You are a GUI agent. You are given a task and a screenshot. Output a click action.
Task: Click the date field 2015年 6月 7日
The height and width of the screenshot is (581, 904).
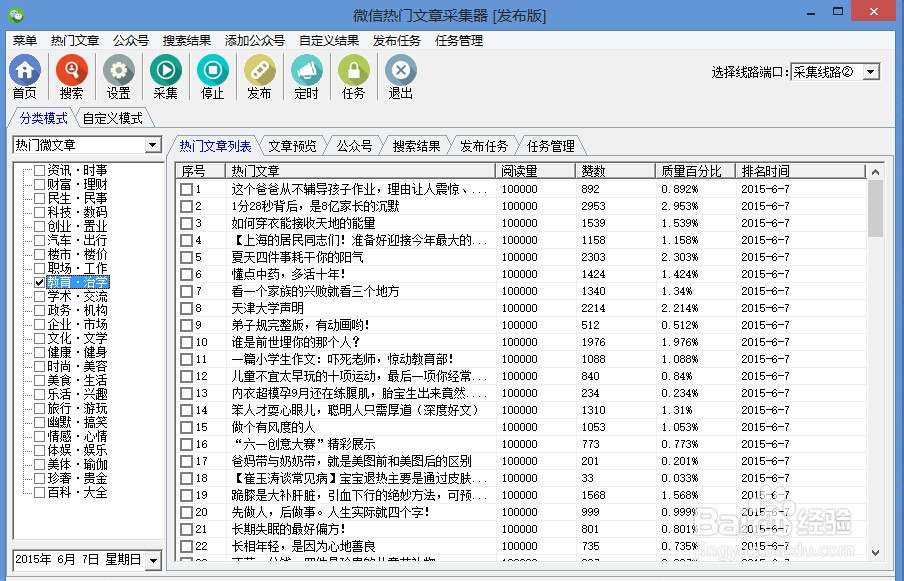[x=78, y=560]
